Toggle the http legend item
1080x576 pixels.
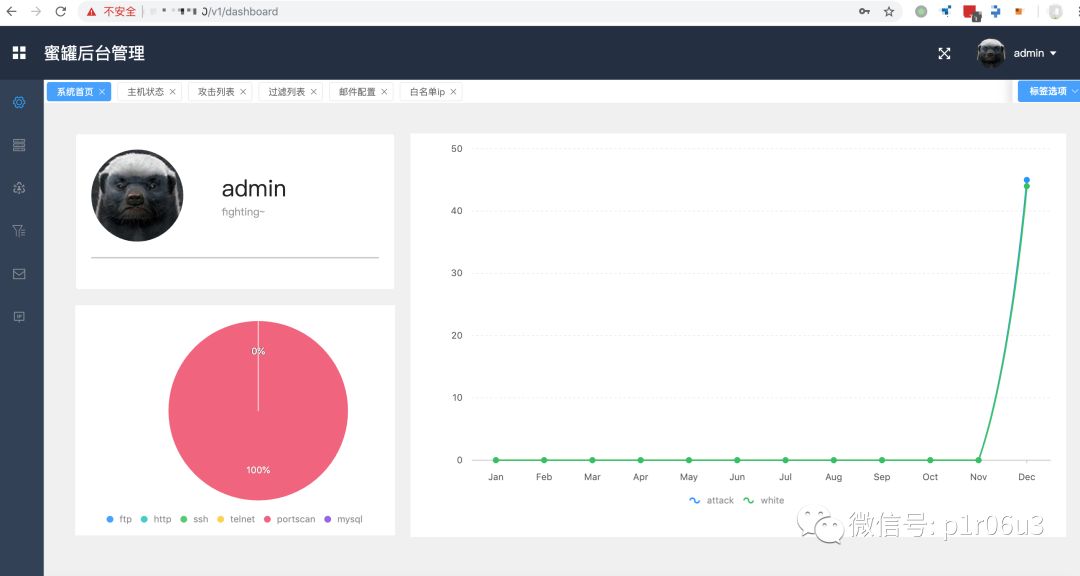point(156,519)
